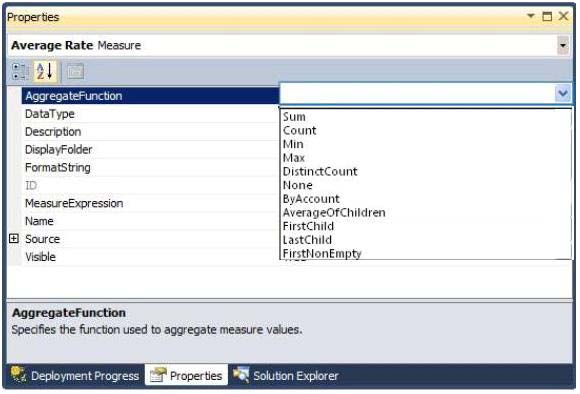Select the FormatString property row
The height and width of the screenshot is (394, 580).
[150, 168]
